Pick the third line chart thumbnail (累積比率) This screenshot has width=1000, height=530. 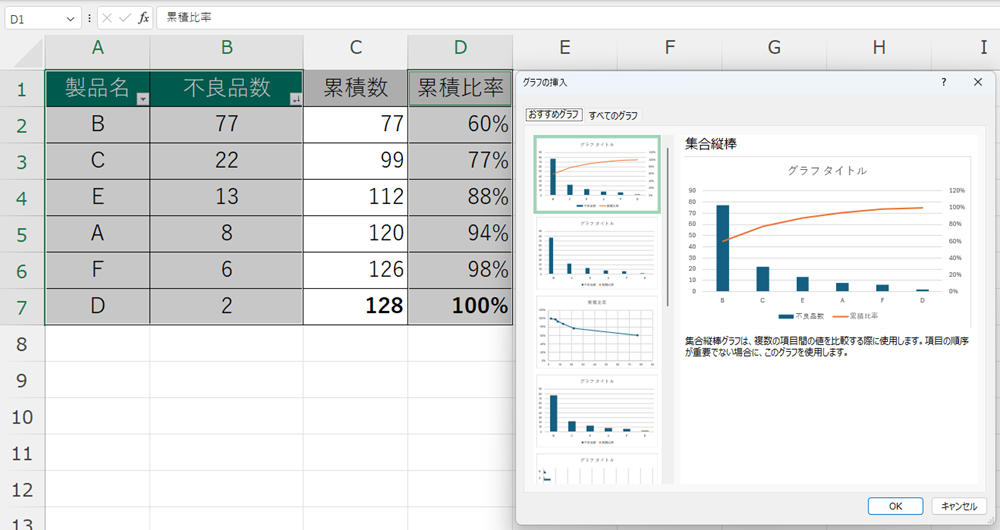click(596, 332)
